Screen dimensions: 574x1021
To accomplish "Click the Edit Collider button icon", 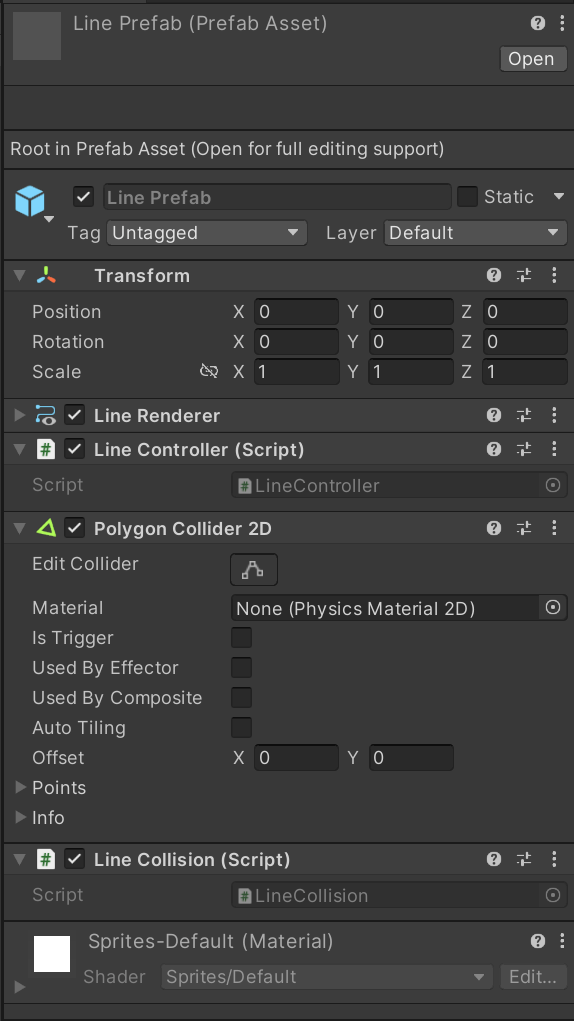I will point(254,570).
